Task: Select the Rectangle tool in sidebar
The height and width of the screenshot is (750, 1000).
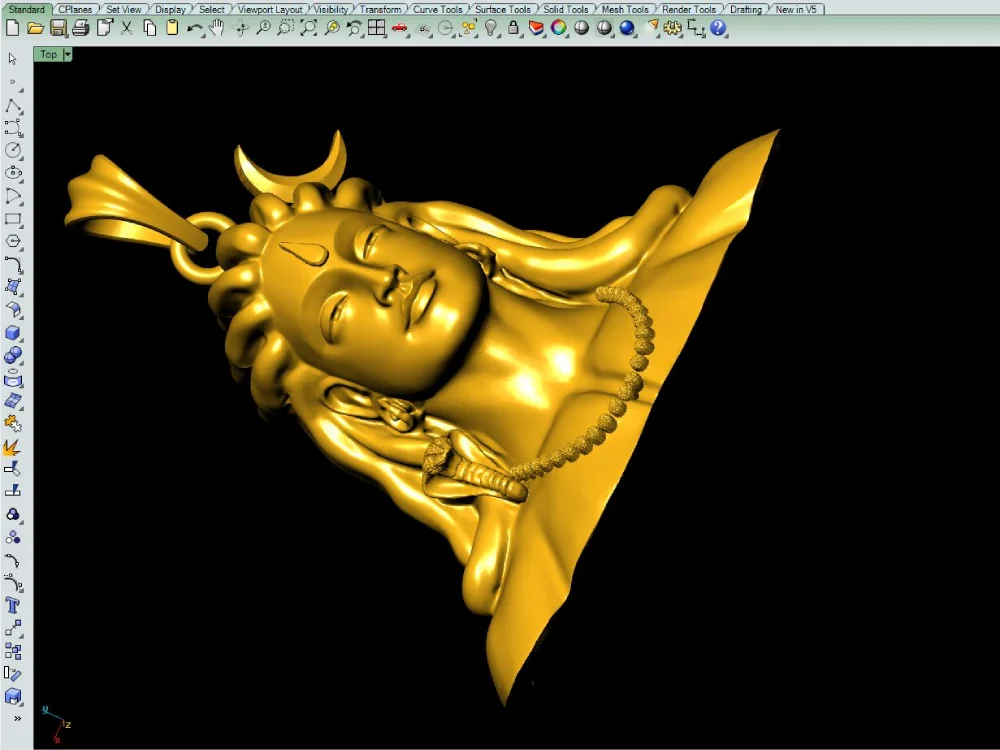Action: click(13, 219)
